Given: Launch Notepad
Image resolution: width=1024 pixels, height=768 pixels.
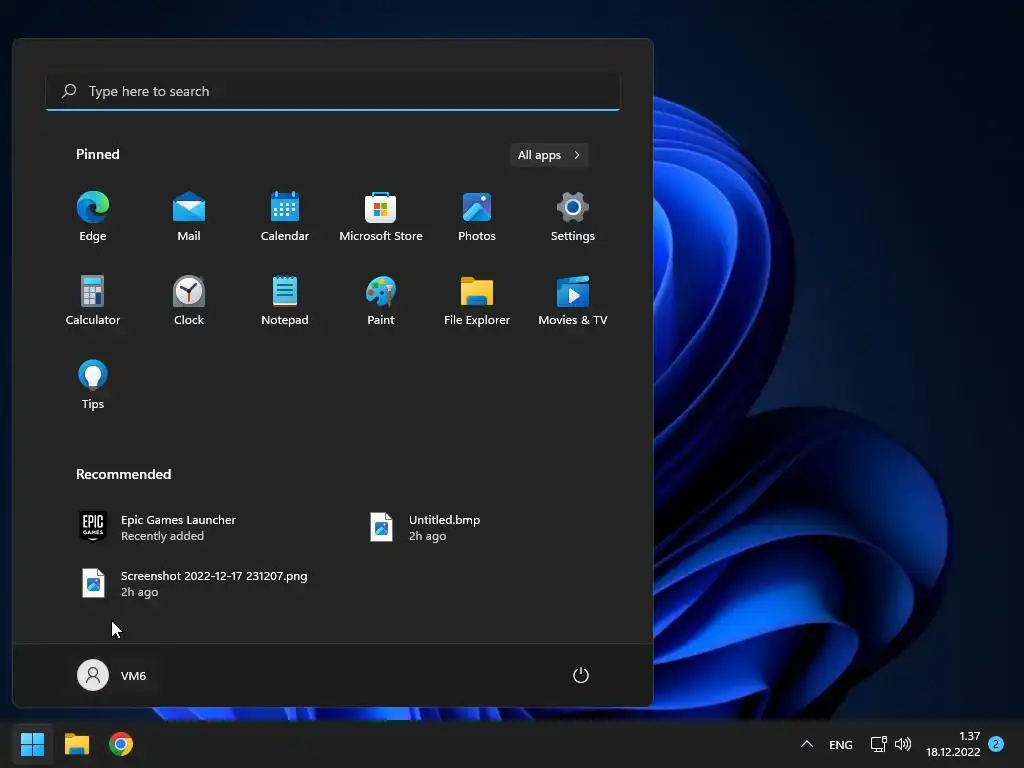Looking at the screenshot, I should click(x=285, y=301).
